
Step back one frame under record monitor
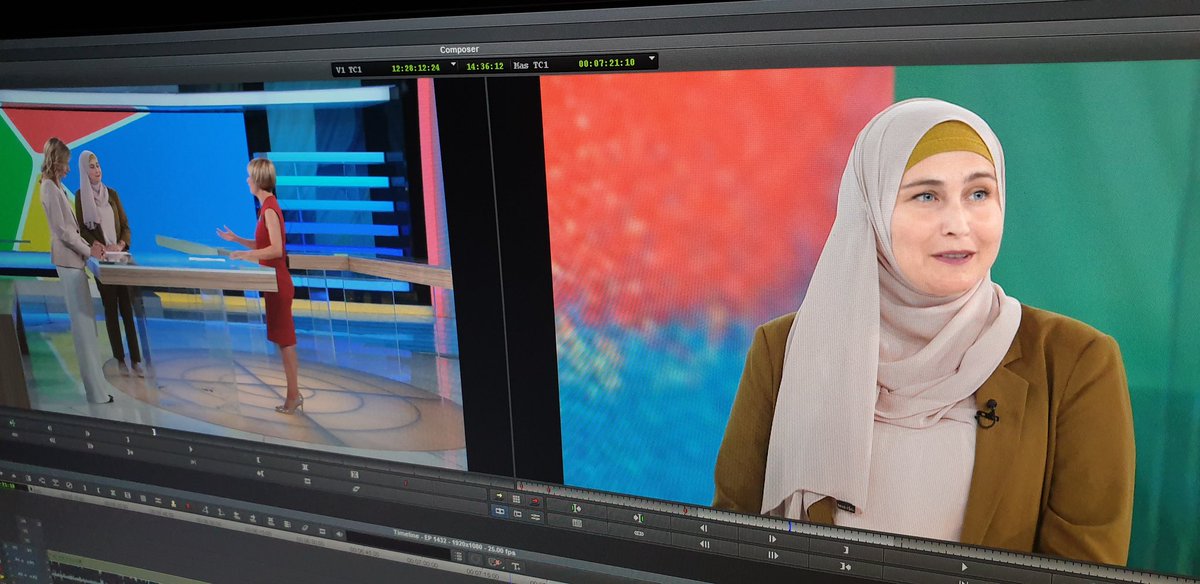coord(704,528)
